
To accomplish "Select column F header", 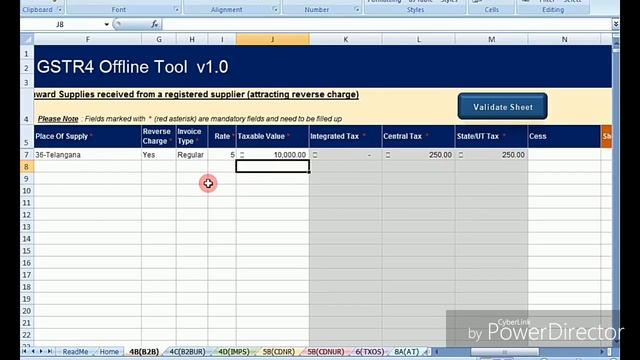I will (x=88, y=39).
